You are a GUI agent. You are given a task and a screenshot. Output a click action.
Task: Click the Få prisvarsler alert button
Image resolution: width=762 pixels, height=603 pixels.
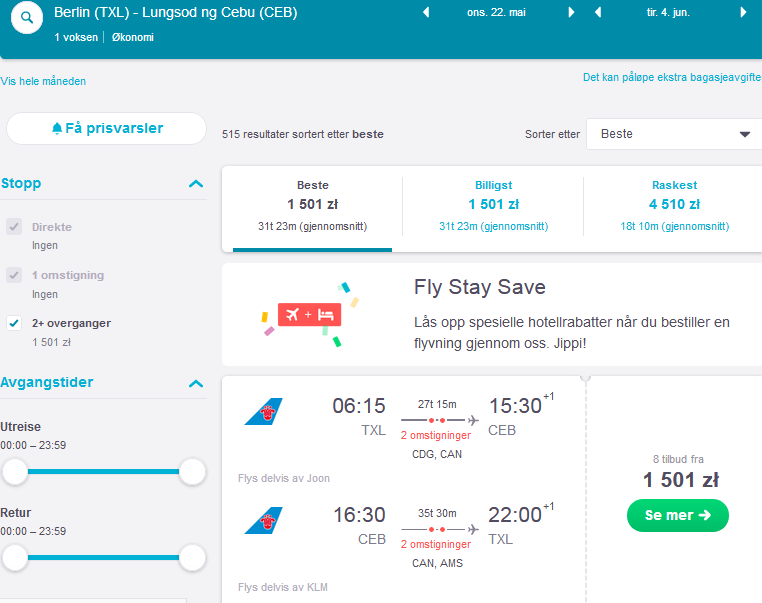[106, 128]
